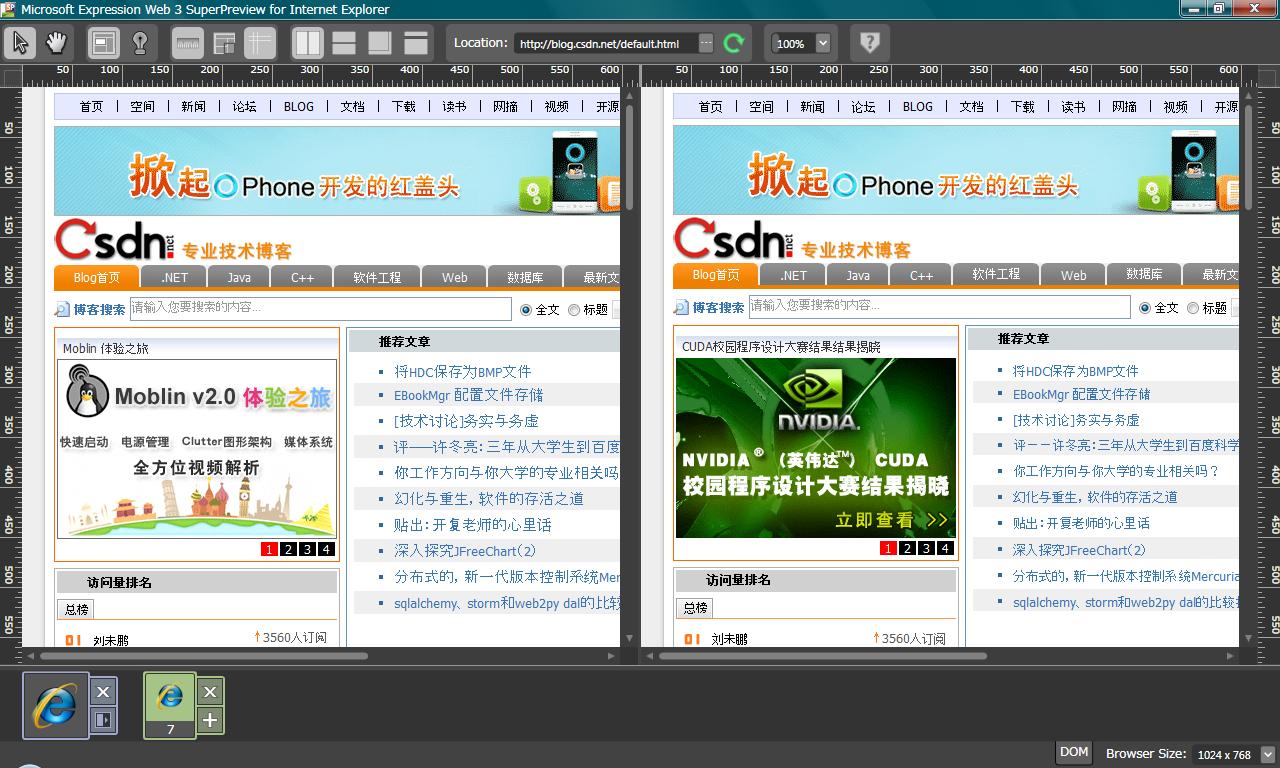Open the help shield icon
This screenshot has width=1280, height=768.
tap(870, 43)
